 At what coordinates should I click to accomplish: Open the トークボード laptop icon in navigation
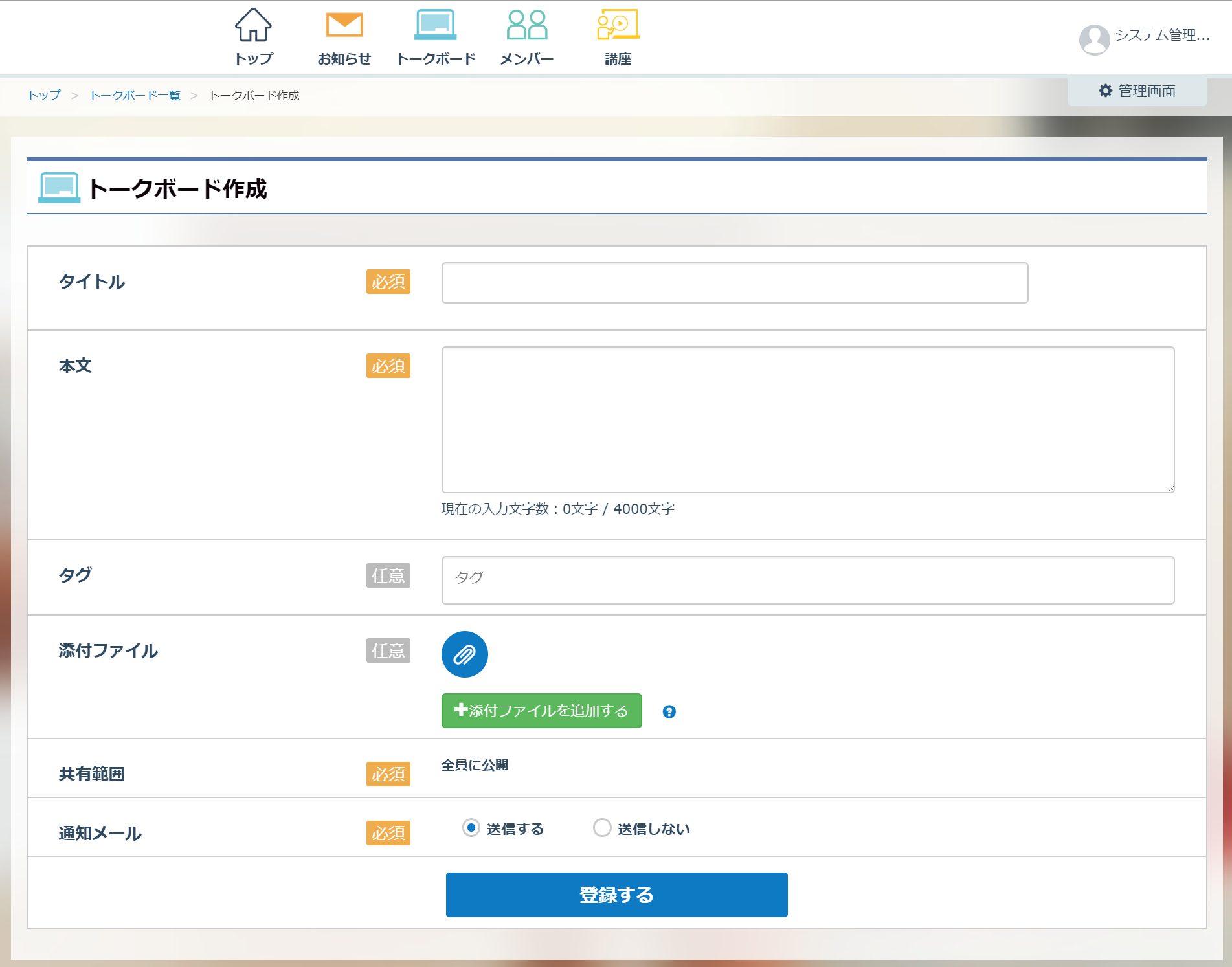click(x=436, y=26)
